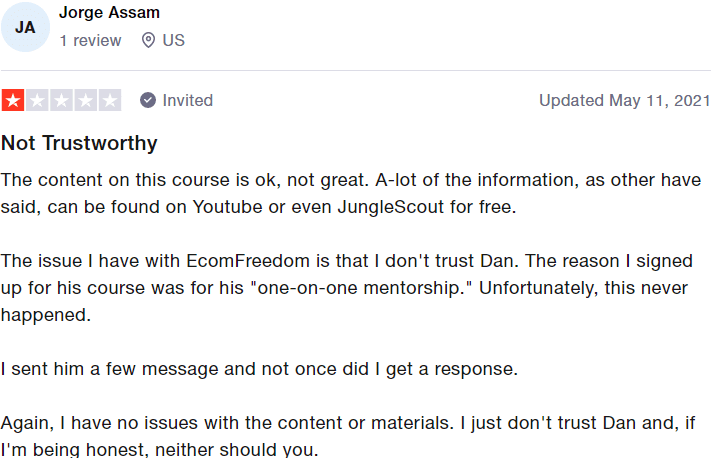Click the location pin icon
The width and height of the screenshot is (711, 458).
click(x=148, y=40)
